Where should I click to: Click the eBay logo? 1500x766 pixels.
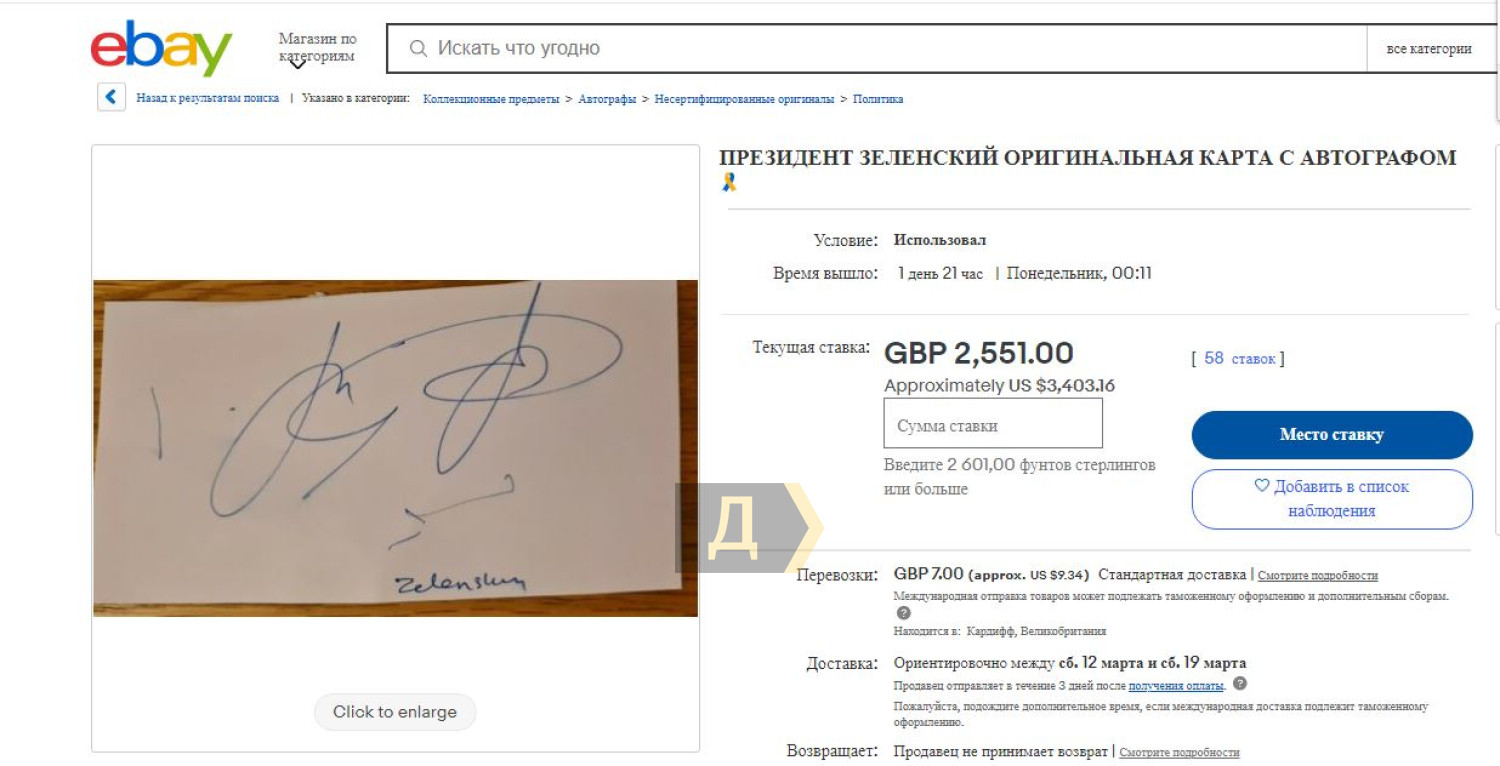[x=161, y=48]
